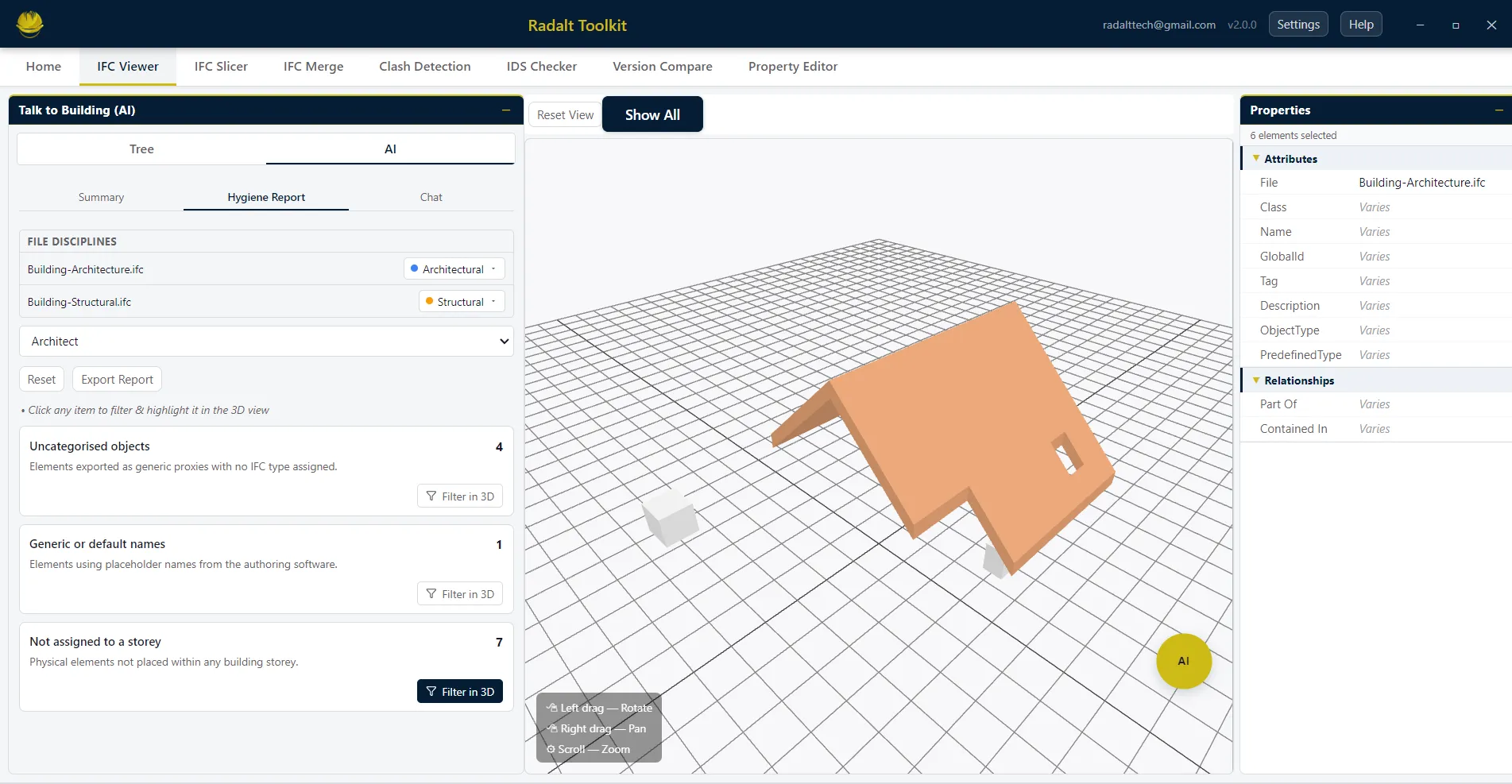The width and height of the screenshot is (1512, 784).
Task: Go to the Home tab
Action: [44, 67]
